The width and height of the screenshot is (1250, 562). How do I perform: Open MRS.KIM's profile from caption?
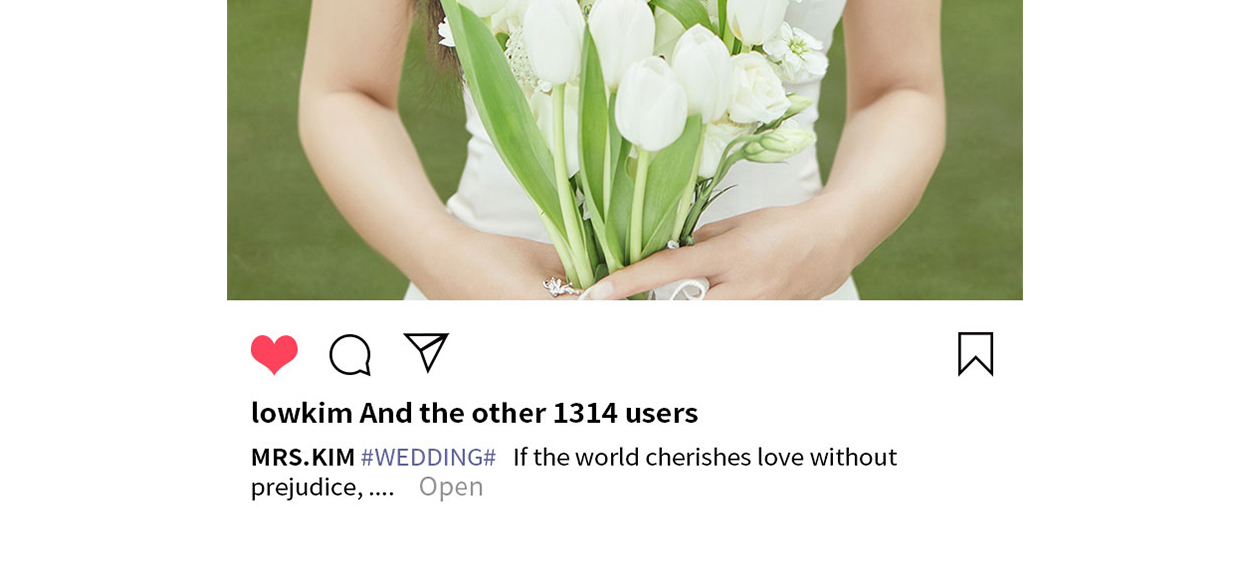pyautogui.click(x=303, y=457)
